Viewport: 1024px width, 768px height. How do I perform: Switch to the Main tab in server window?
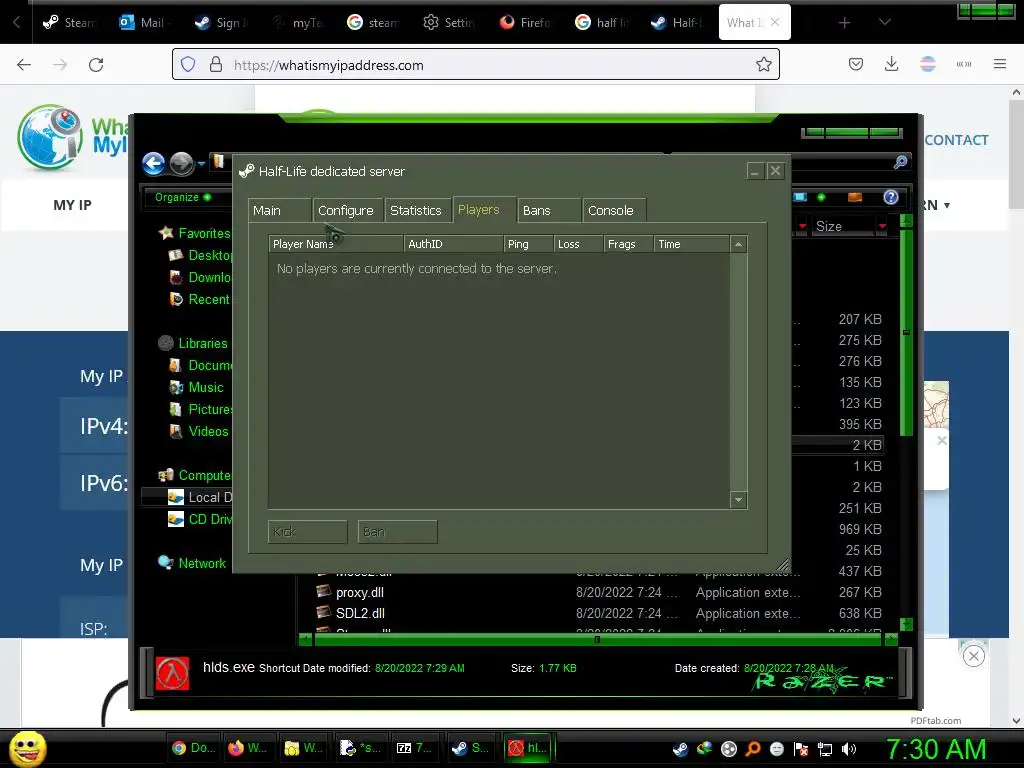point(279,210)
